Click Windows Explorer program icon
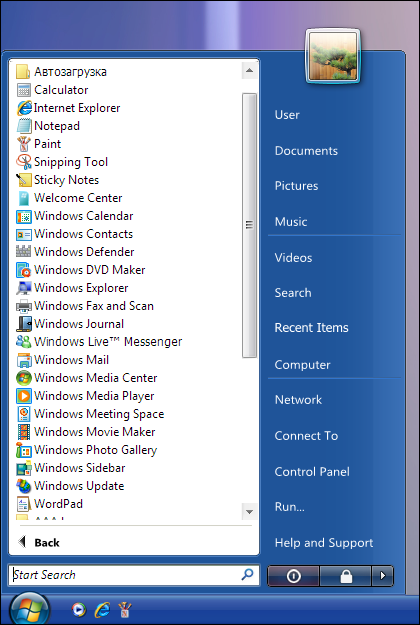The image size is (420, 625). 24,288
